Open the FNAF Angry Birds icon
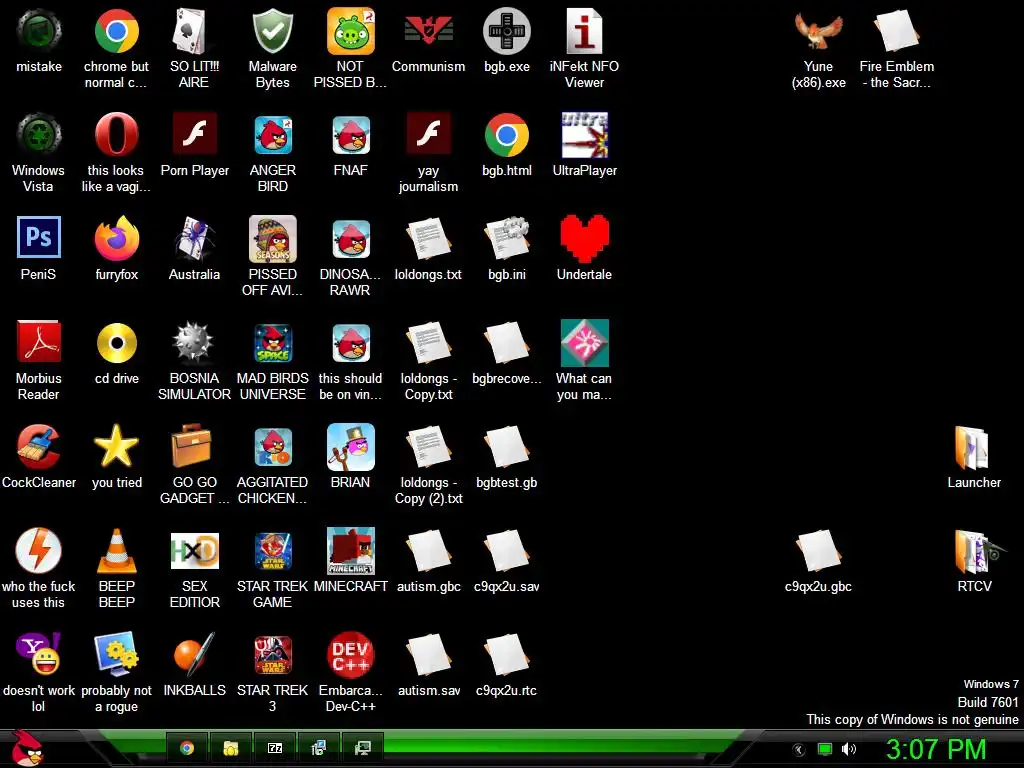 [350, 135]
